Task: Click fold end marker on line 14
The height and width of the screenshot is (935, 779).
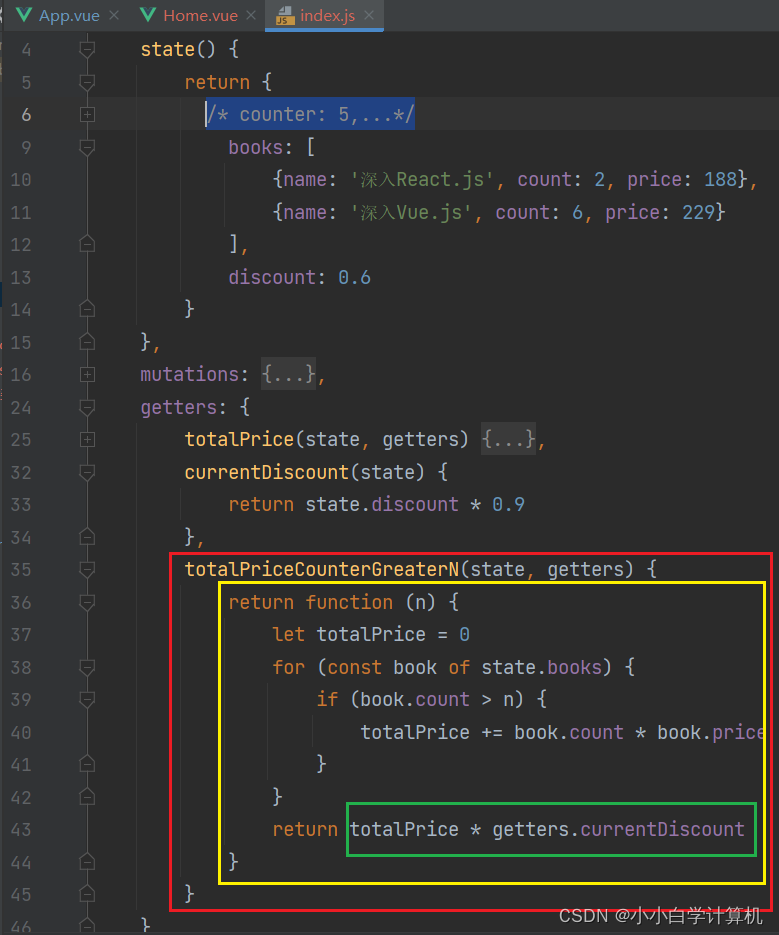Action: (87, 309)
